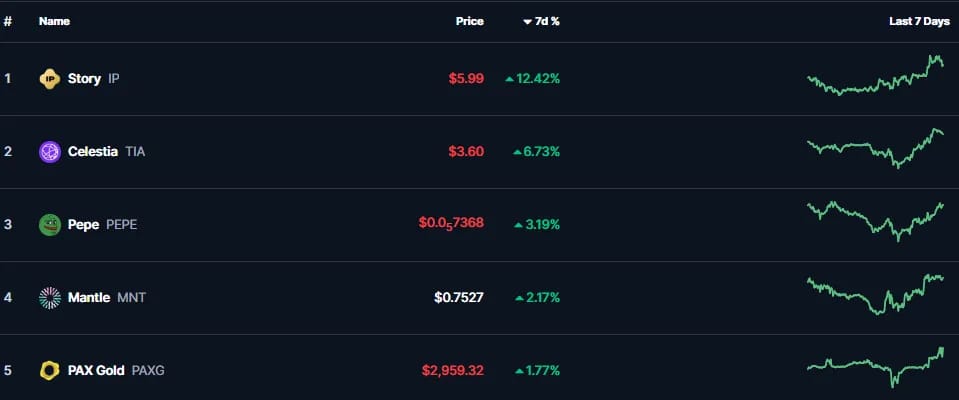
Task: Click the Celestia purple logo icon
Action: [50, 152]
